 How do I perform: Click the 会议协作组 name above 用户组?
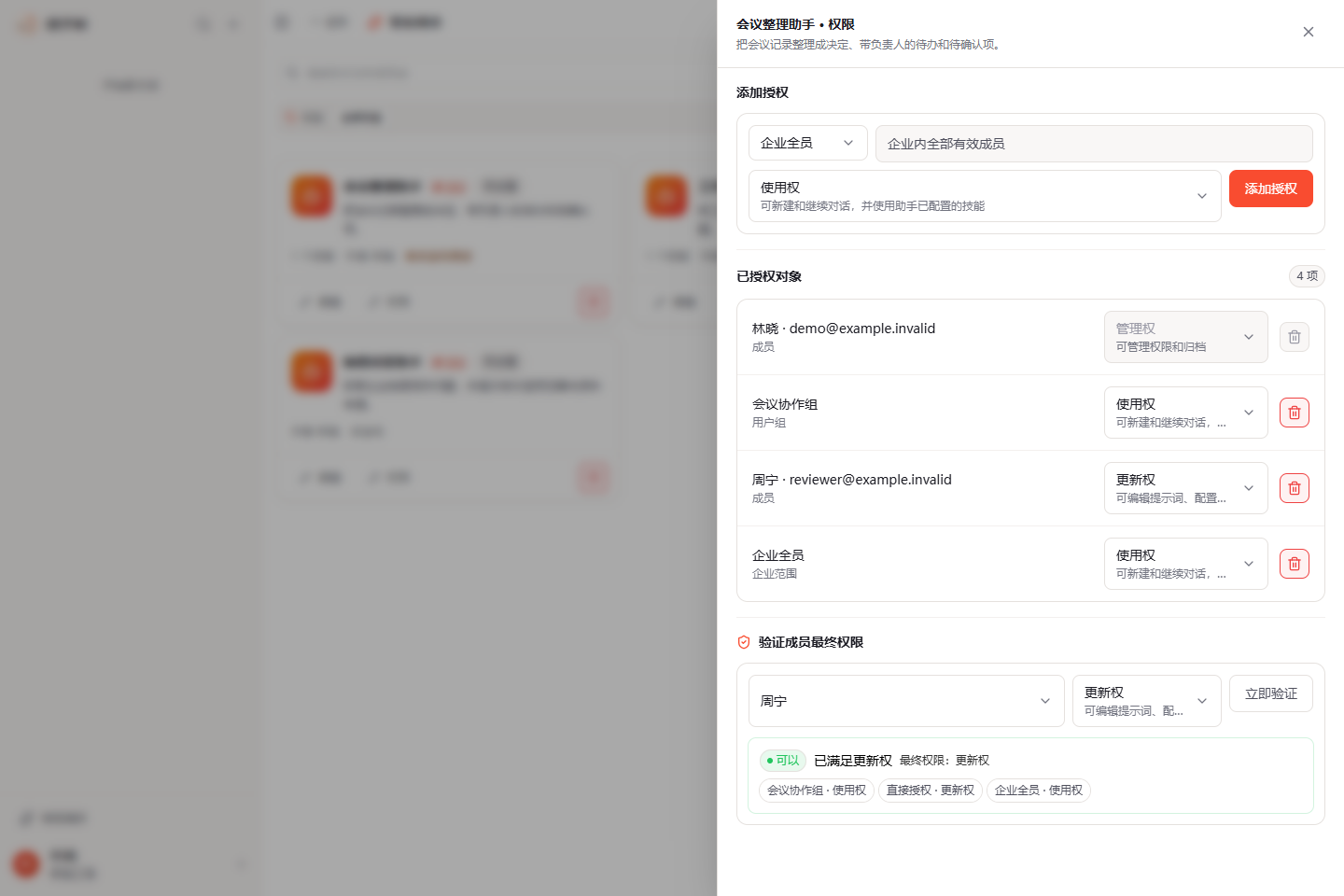click(785, 404)
